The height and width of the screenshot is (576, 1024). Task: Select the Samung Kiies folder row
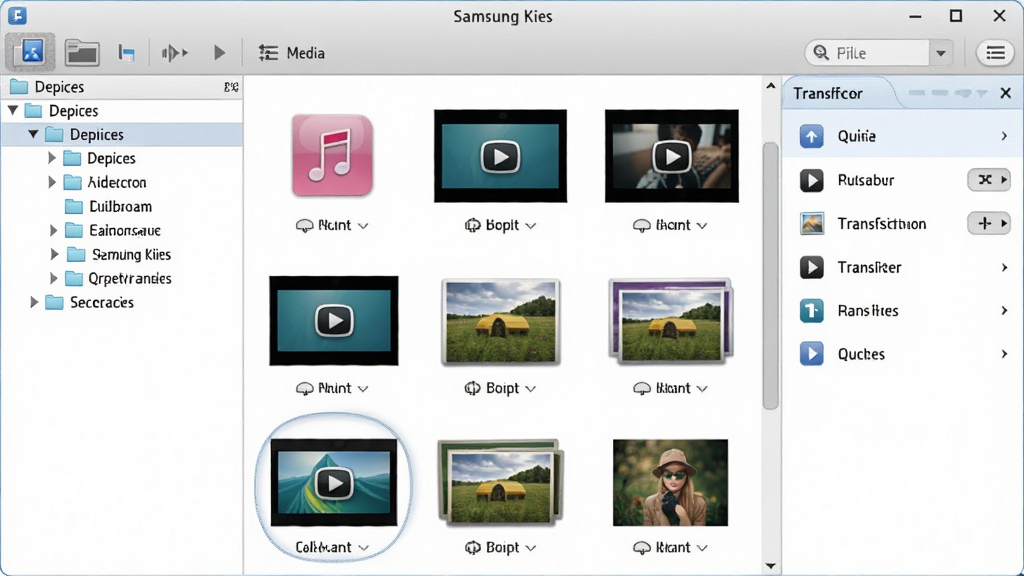(x=121, y=254)
